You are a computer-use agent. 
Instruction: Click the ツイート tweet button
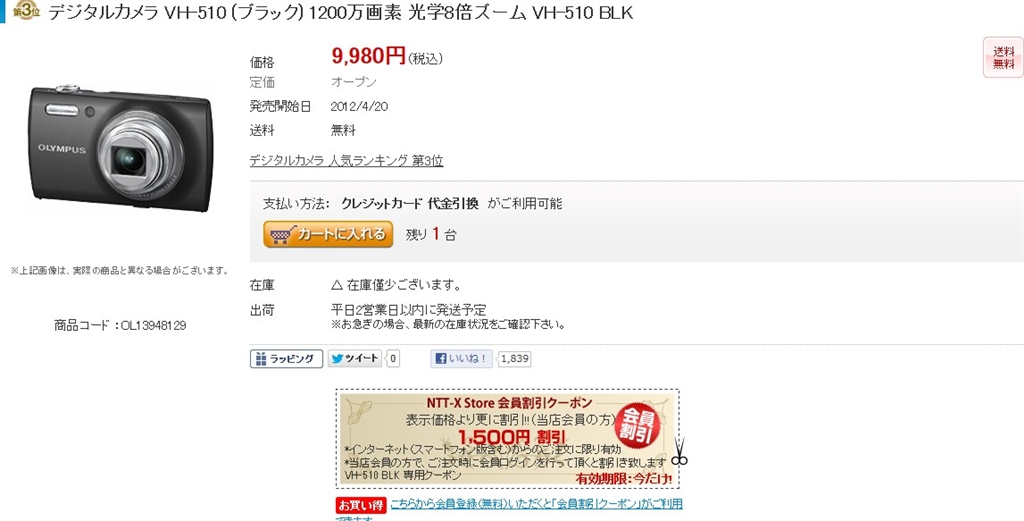(x=355, y=358)
